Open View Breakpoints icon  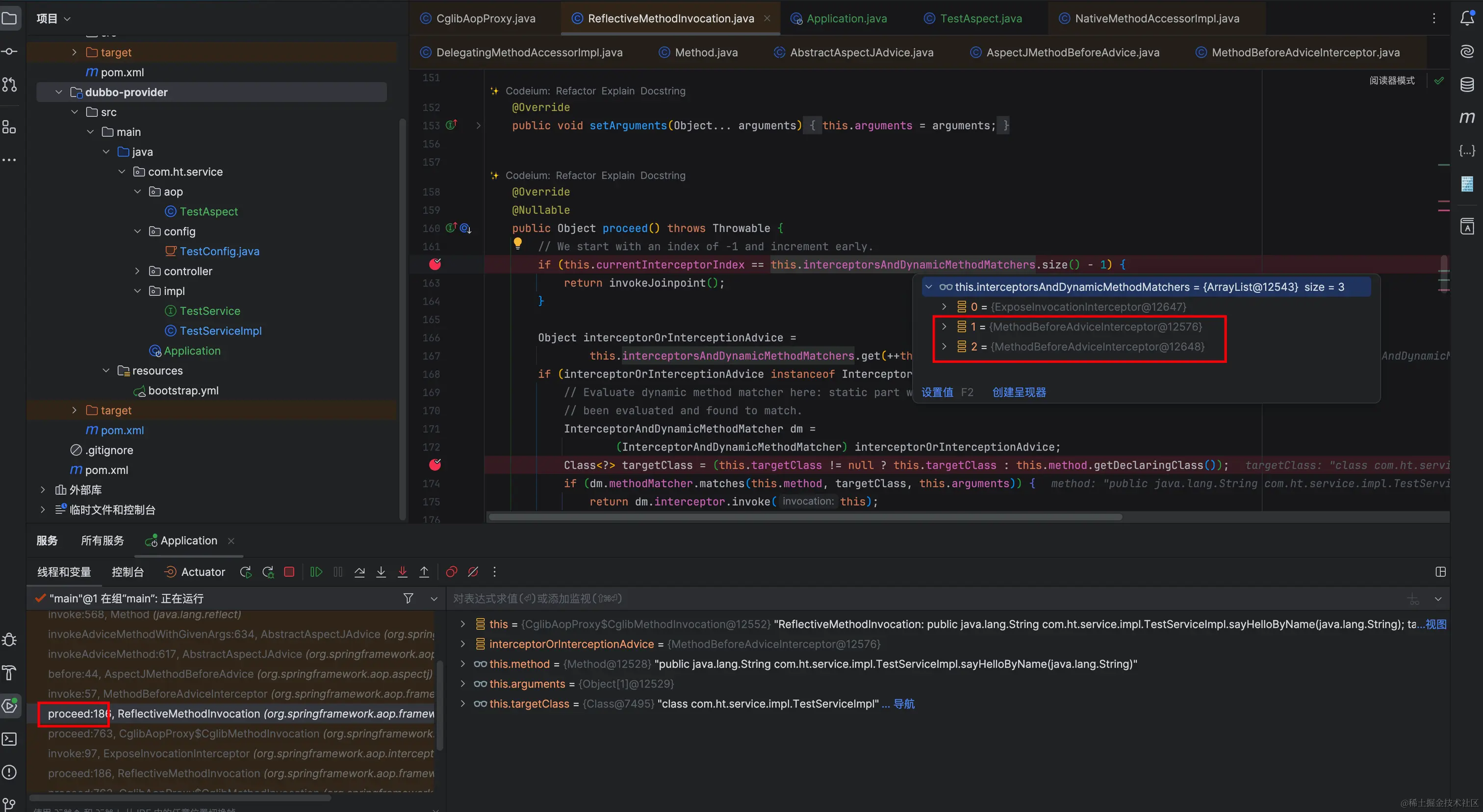point(452,572)
